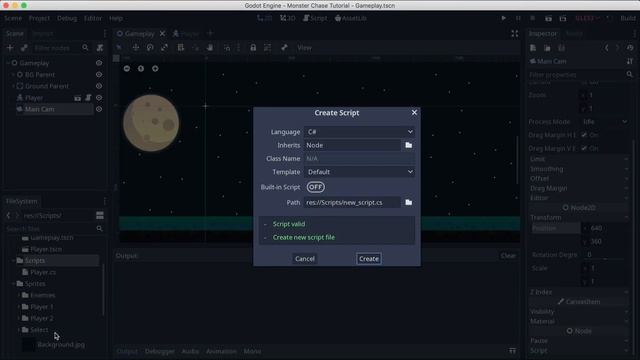
Task: Lock selected object with lock icon
Action: pyautogui.click(x=253, y=48)
